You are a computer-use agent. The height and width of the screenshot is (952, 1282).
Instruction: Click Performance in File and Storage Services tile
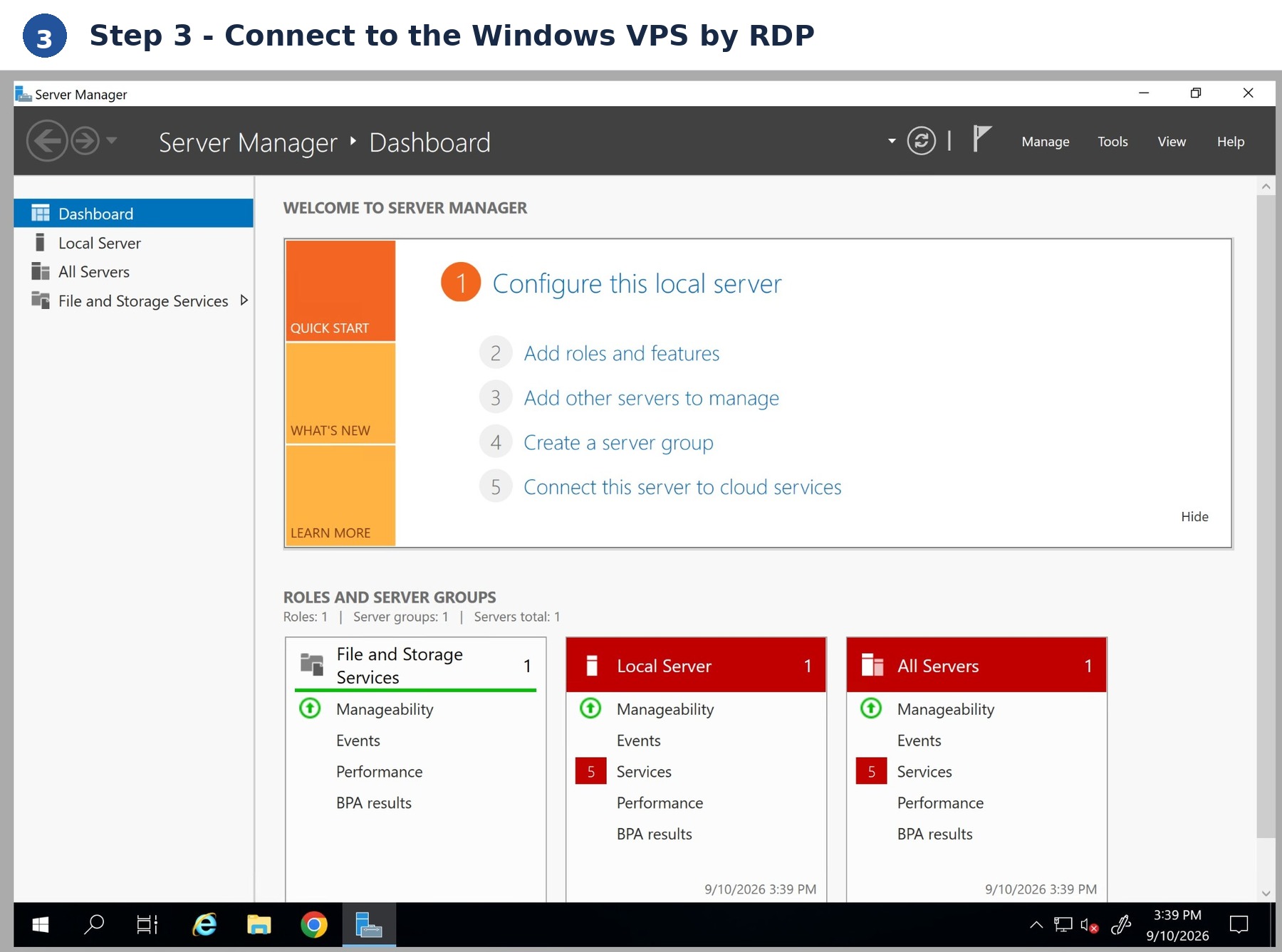coord(379,772)
